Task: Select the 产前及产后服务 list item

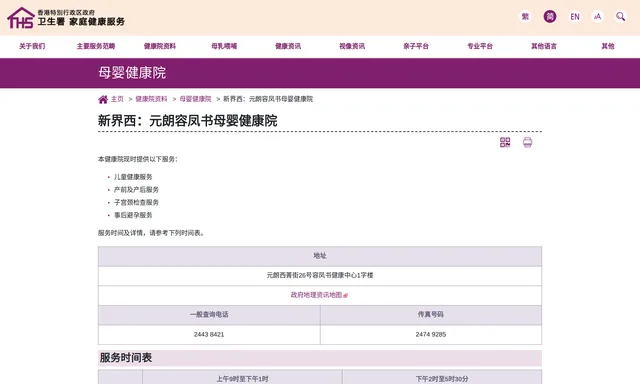Action: tap(136, 190)
